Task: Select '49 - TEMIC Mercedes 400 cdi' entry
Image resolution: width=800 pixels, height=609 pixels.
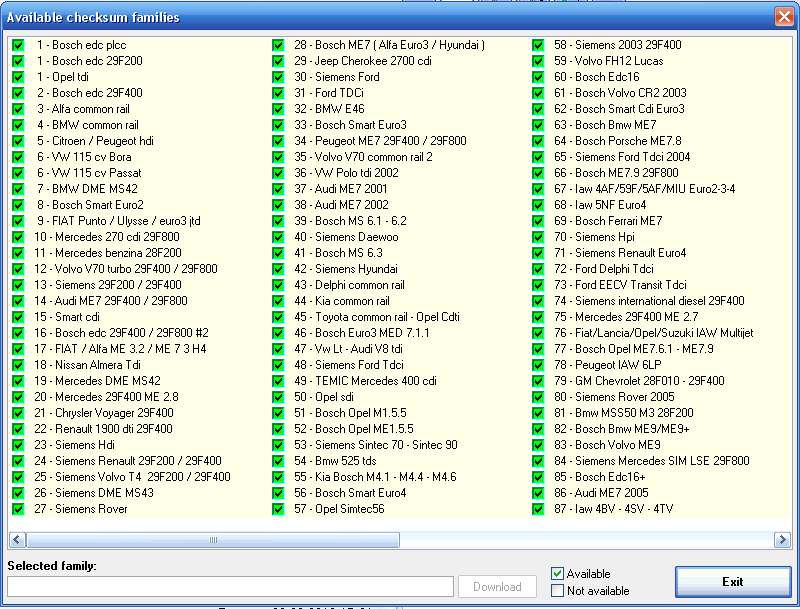Action: click(365, 381)
